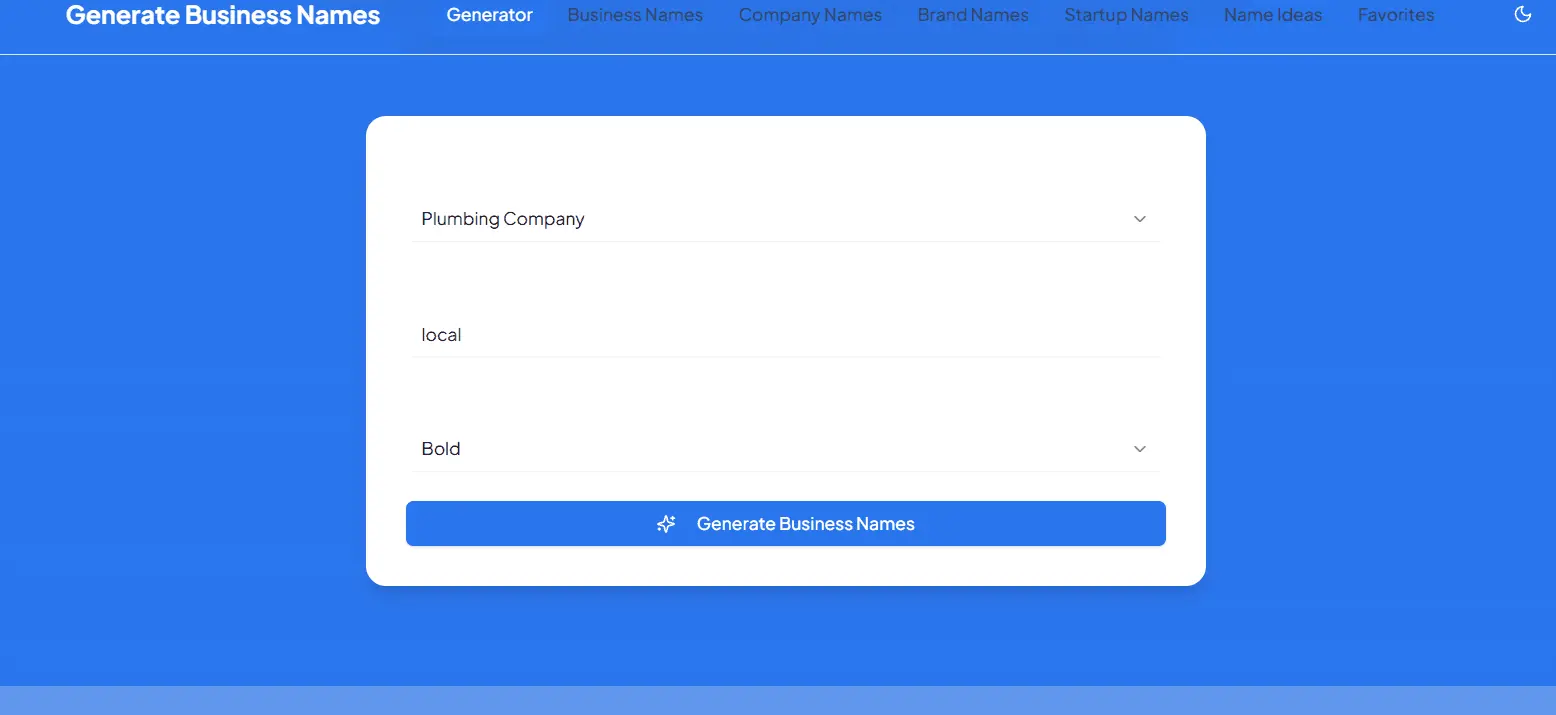Visit the Startup Names page
Viewport: 1556px width, 715px height.
tap(1126, 15)
